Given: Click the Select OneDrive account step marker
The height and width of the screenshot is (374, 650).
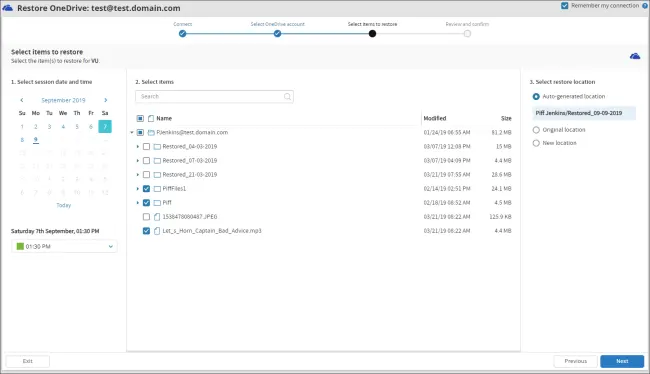Looking at the screenshot, I should tap(277, 34).
